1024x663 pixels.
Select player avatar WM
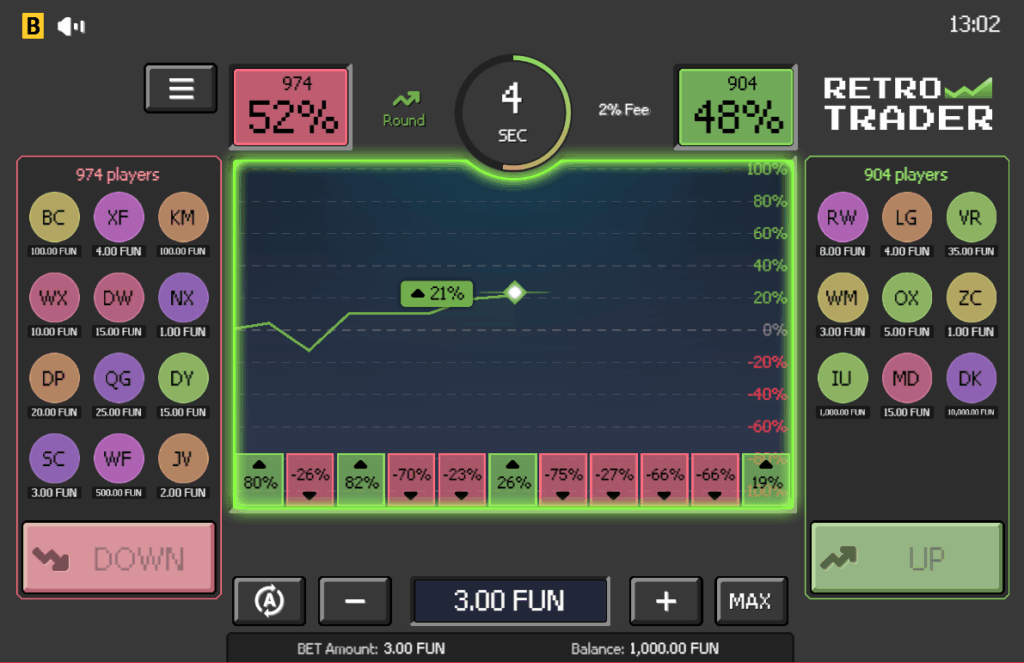point(842,298)
